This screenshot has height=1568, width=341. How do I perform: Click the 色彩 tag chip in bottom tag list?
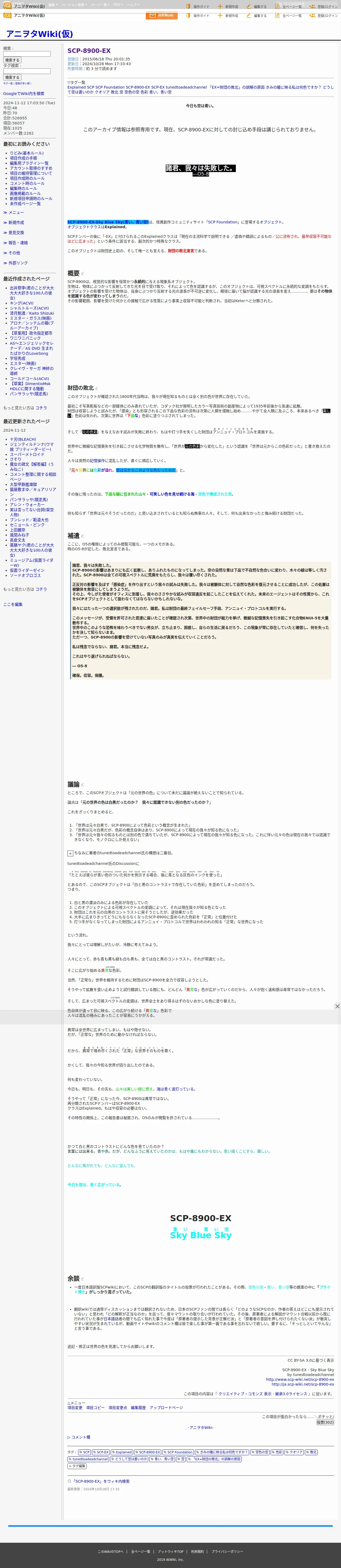(x=278, y=1452)
